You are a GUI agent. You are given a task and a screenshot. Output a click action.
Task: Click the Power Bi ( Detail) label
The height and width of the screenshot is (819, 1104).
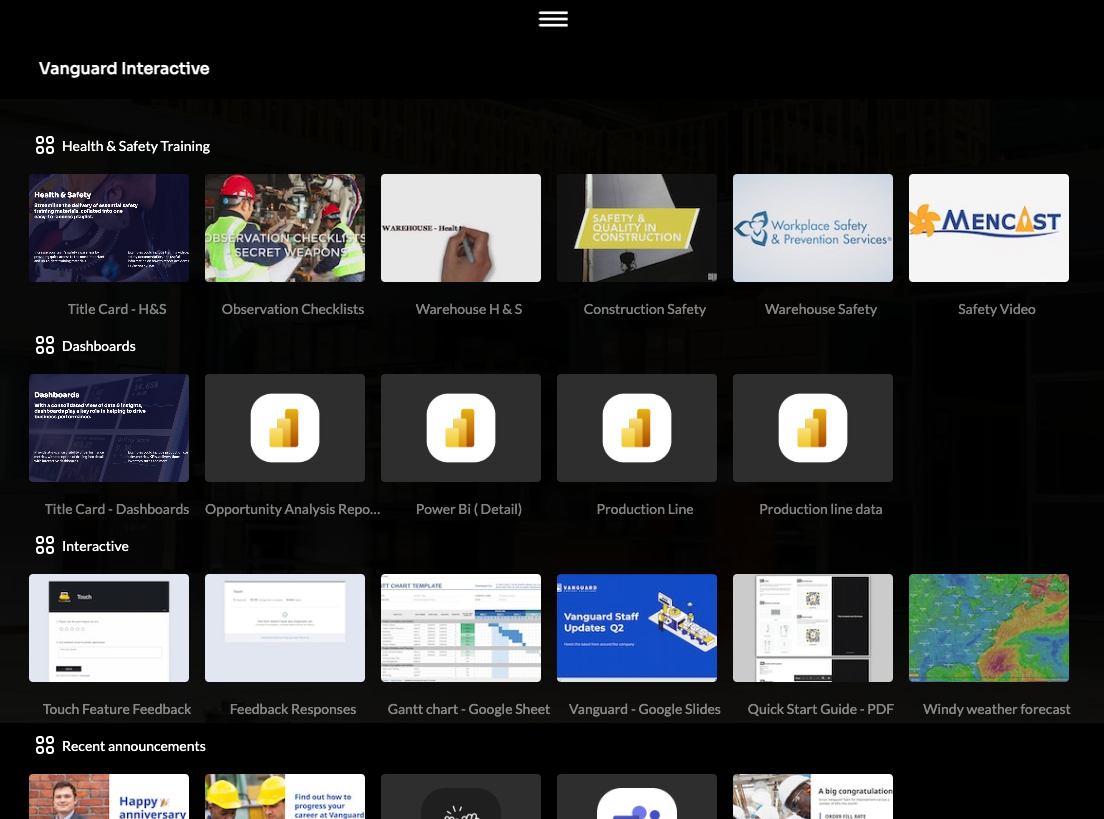pos(469,509)
